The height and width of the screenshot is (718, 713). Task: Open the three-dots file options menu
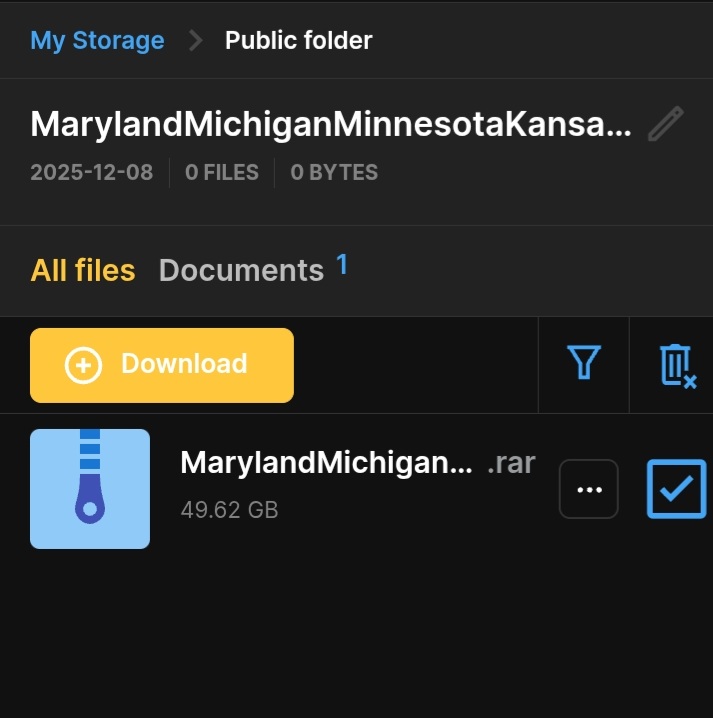589,489
